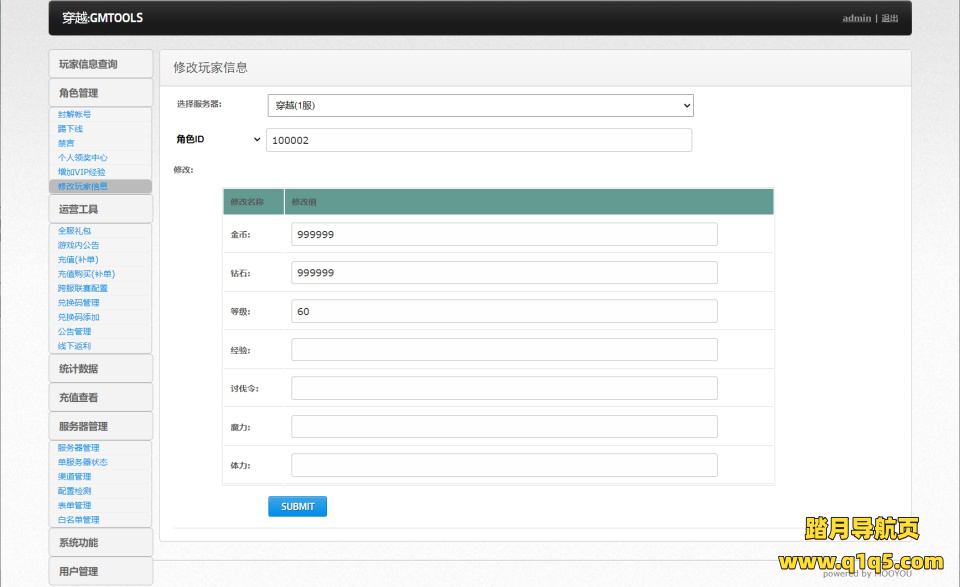Open the 选择服务器 dropdown showing 穿越(1服)
Viewport: 960px width, 587px height.
tap(480, 105)
